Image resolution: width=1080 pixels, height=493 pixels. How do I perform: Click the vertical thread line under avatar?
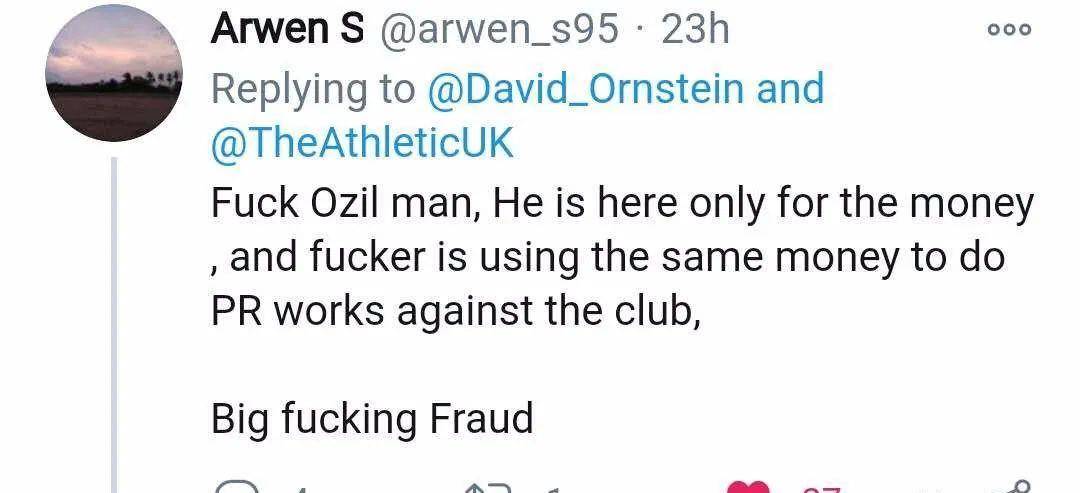click(113, 320)
